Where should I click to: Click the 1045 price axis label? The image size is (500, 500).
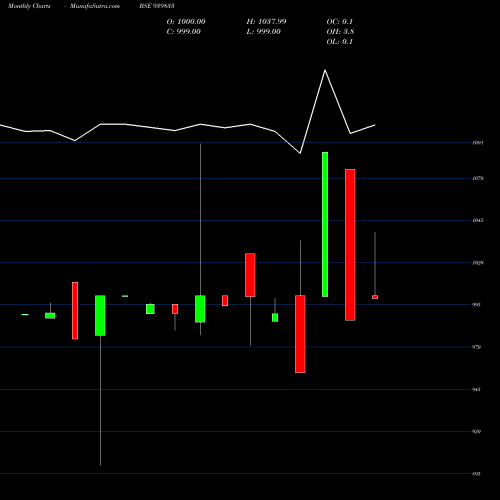tap(478, 220)
